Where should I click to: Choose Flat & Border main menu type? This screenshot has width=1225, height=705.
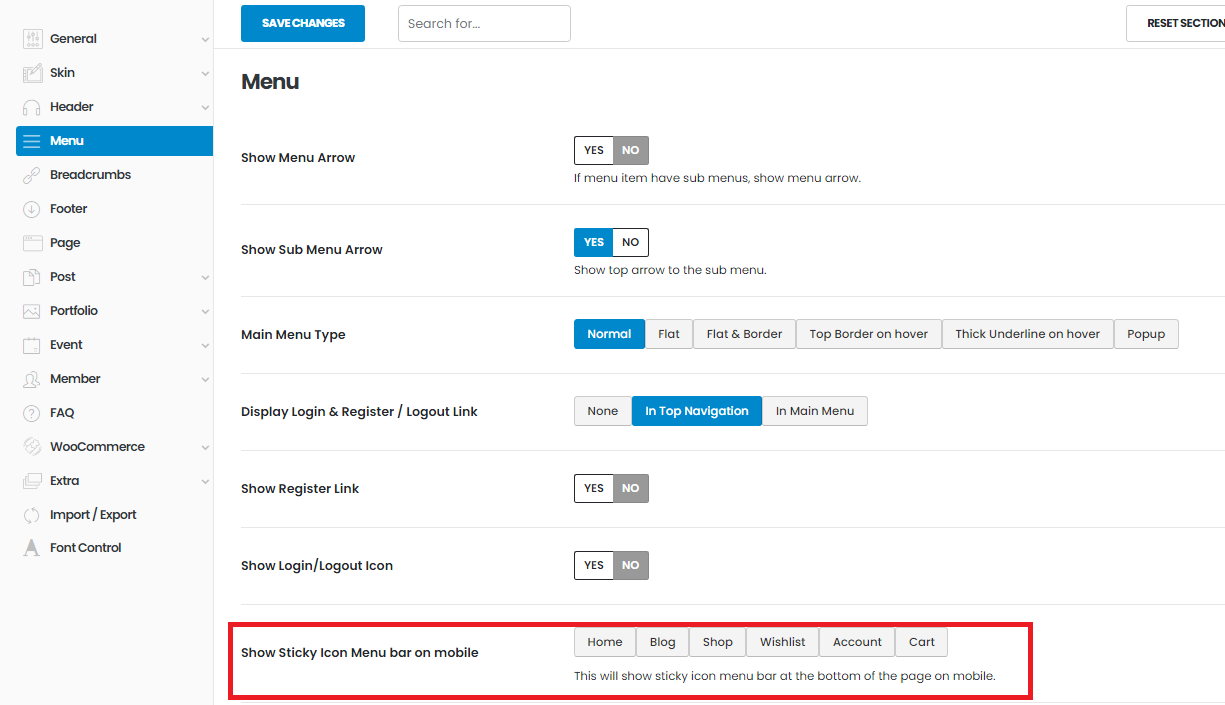(x=744, y=334)
